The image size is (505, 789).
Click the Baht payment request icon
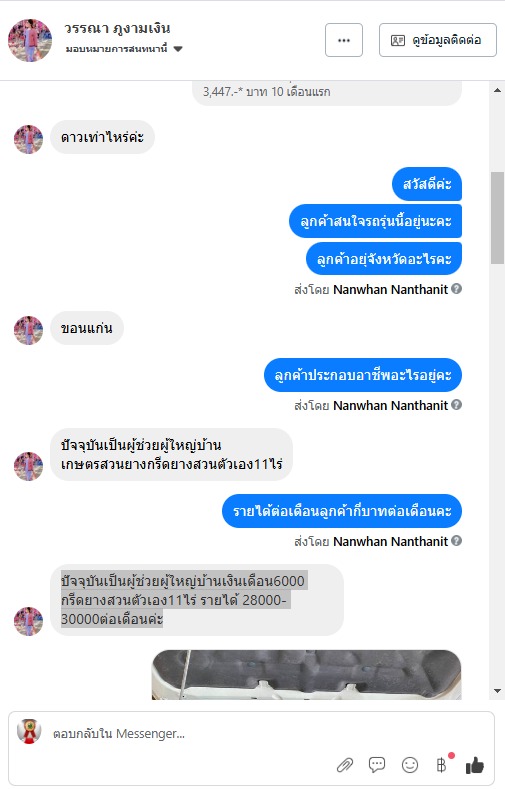tap(441, 765)
